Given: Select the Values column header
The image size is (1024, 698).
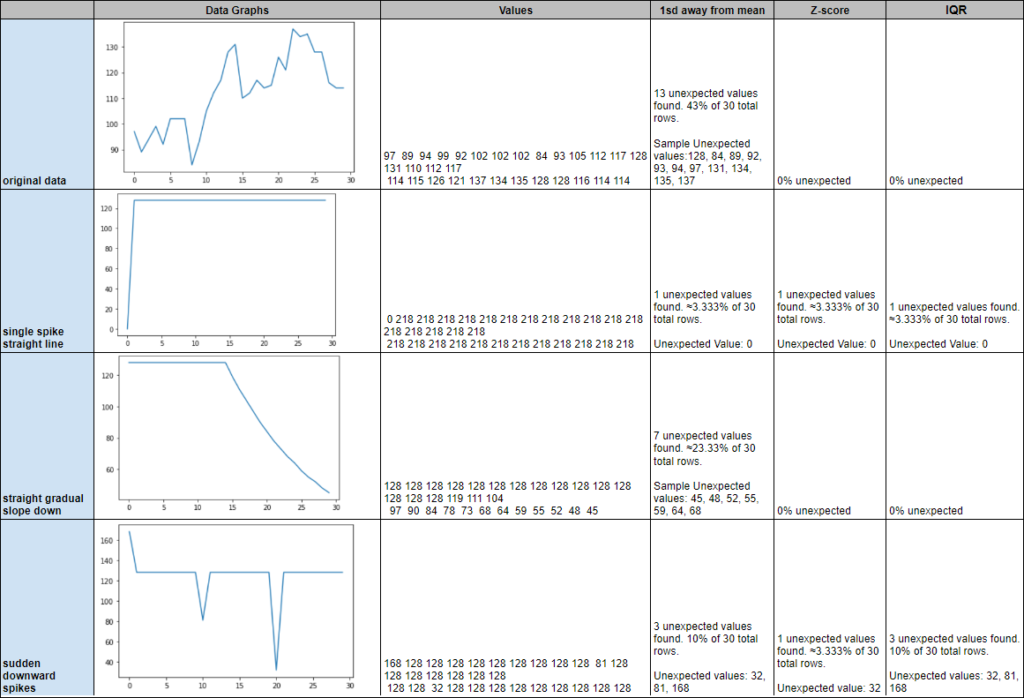Looking at the screenshot, I should pos(515,10).
